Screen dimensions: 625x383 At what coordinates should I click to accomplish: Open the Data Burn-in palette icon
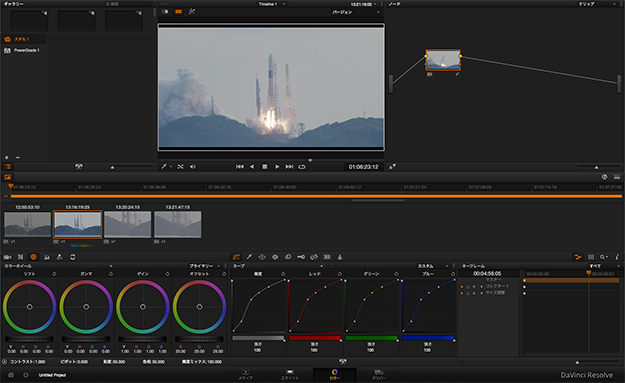(340, 257)
